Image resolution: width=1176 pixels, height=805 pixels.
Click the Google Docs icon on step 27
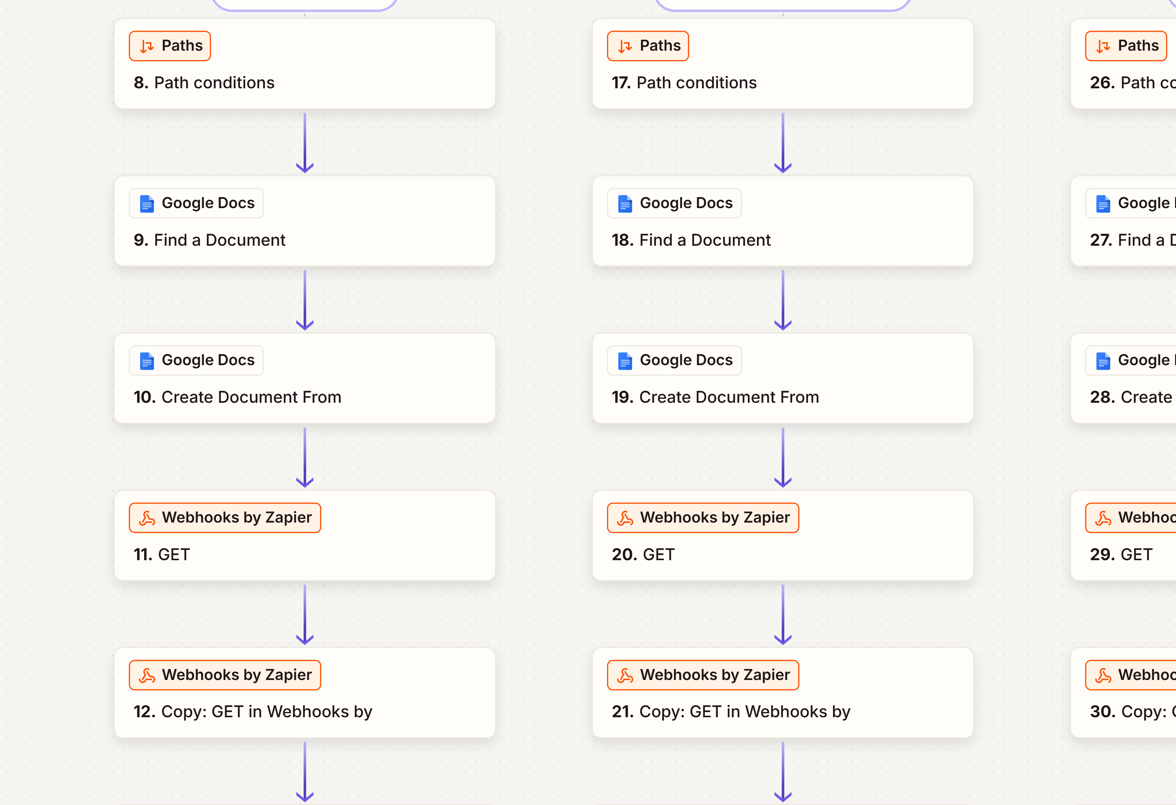[x=1102, y=203]
